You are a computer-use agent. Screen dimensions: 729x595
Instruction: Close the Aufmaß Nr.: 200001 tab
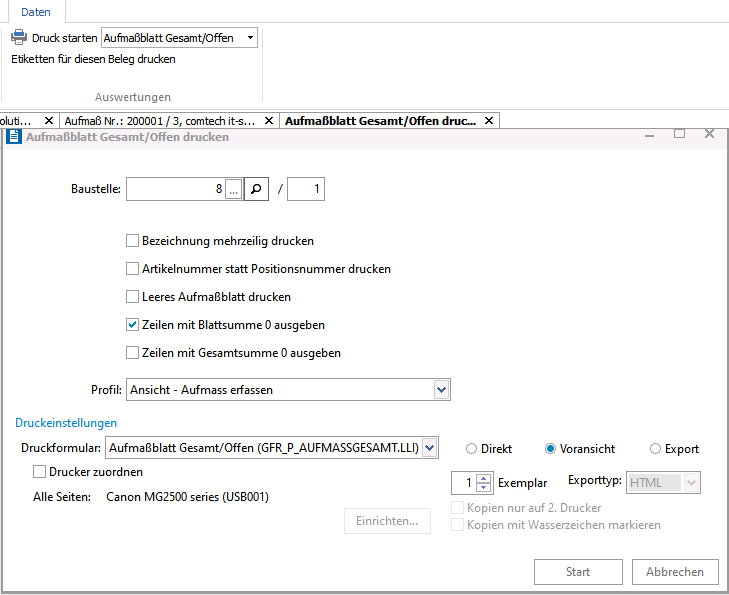pyautogui.click(x=268, y=121)
